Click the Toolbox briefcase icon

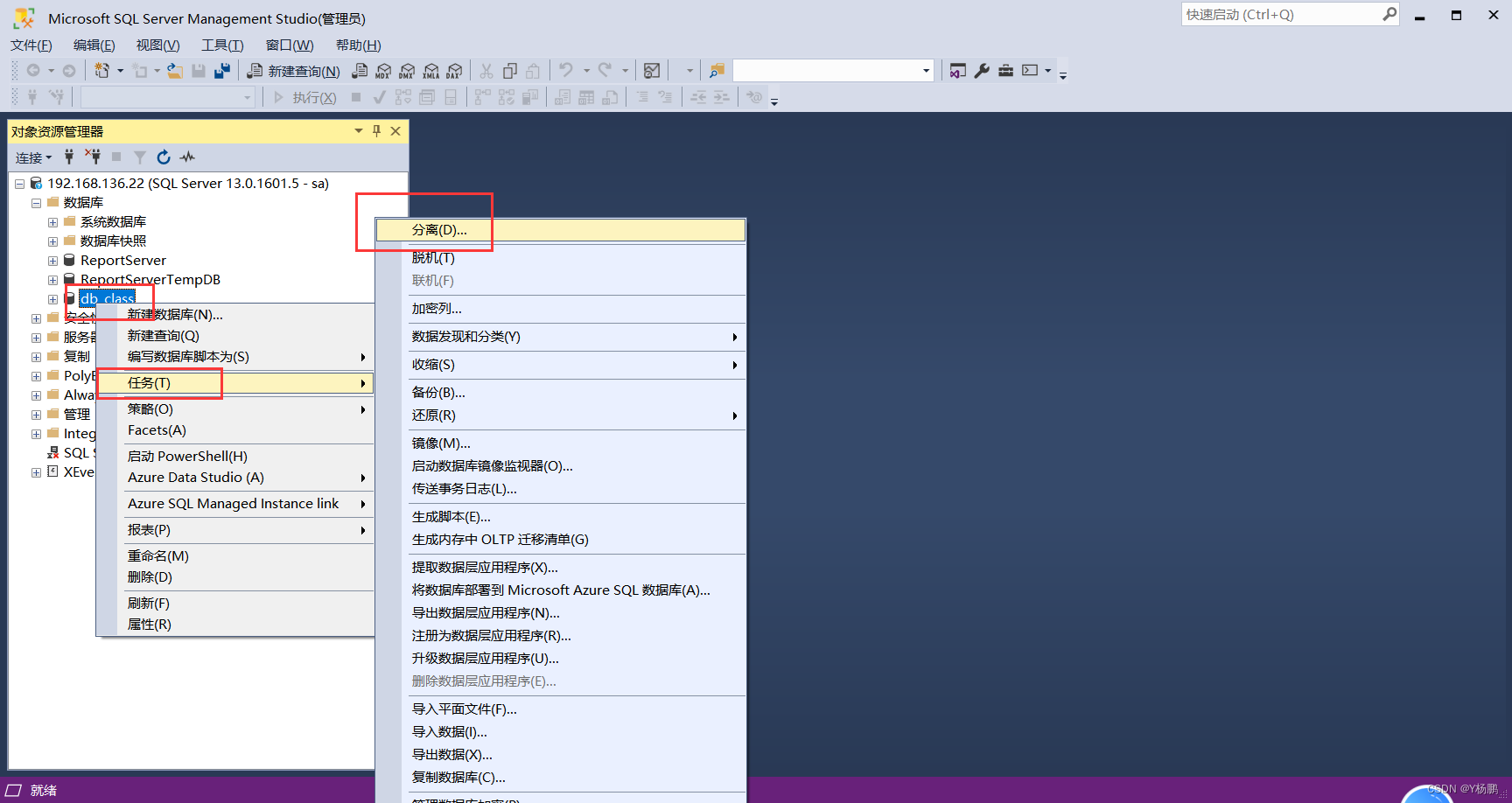click(1005, 71)
